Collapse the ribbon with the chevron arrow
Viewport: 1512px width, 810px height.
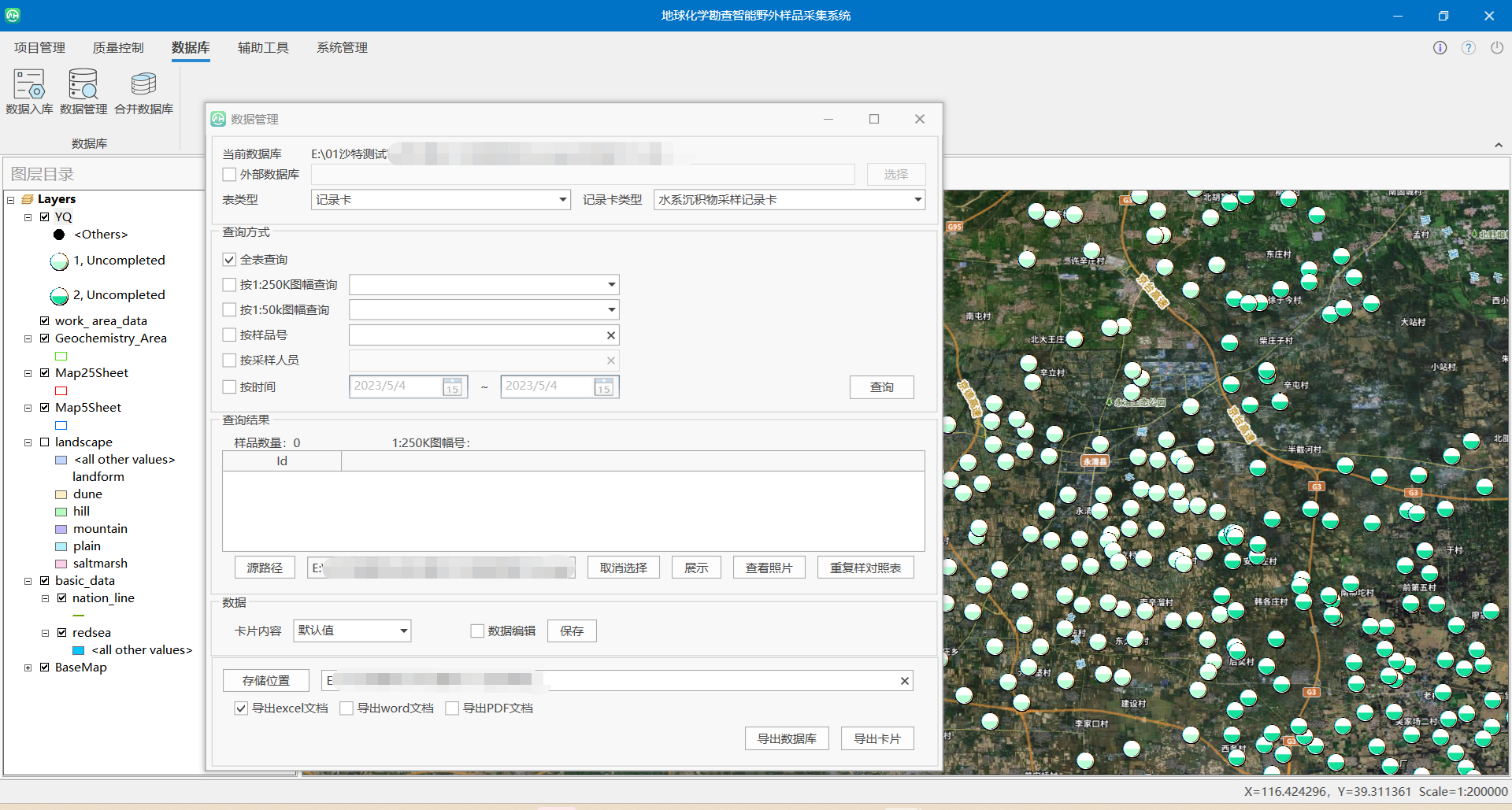pos(1498,145)
